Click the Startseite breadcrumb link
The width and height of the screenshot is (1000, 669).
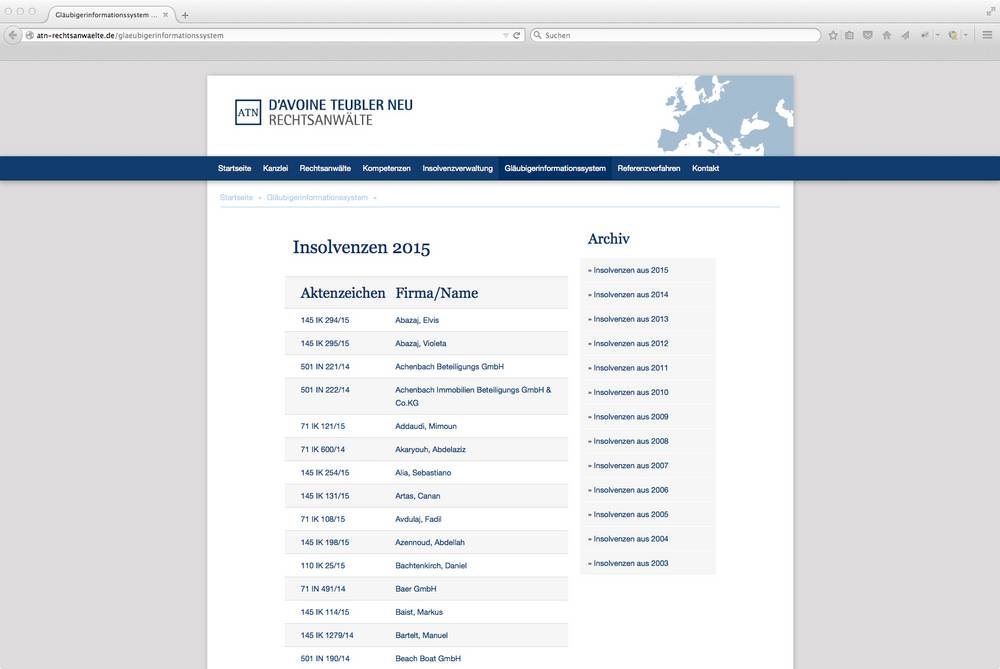236,198
